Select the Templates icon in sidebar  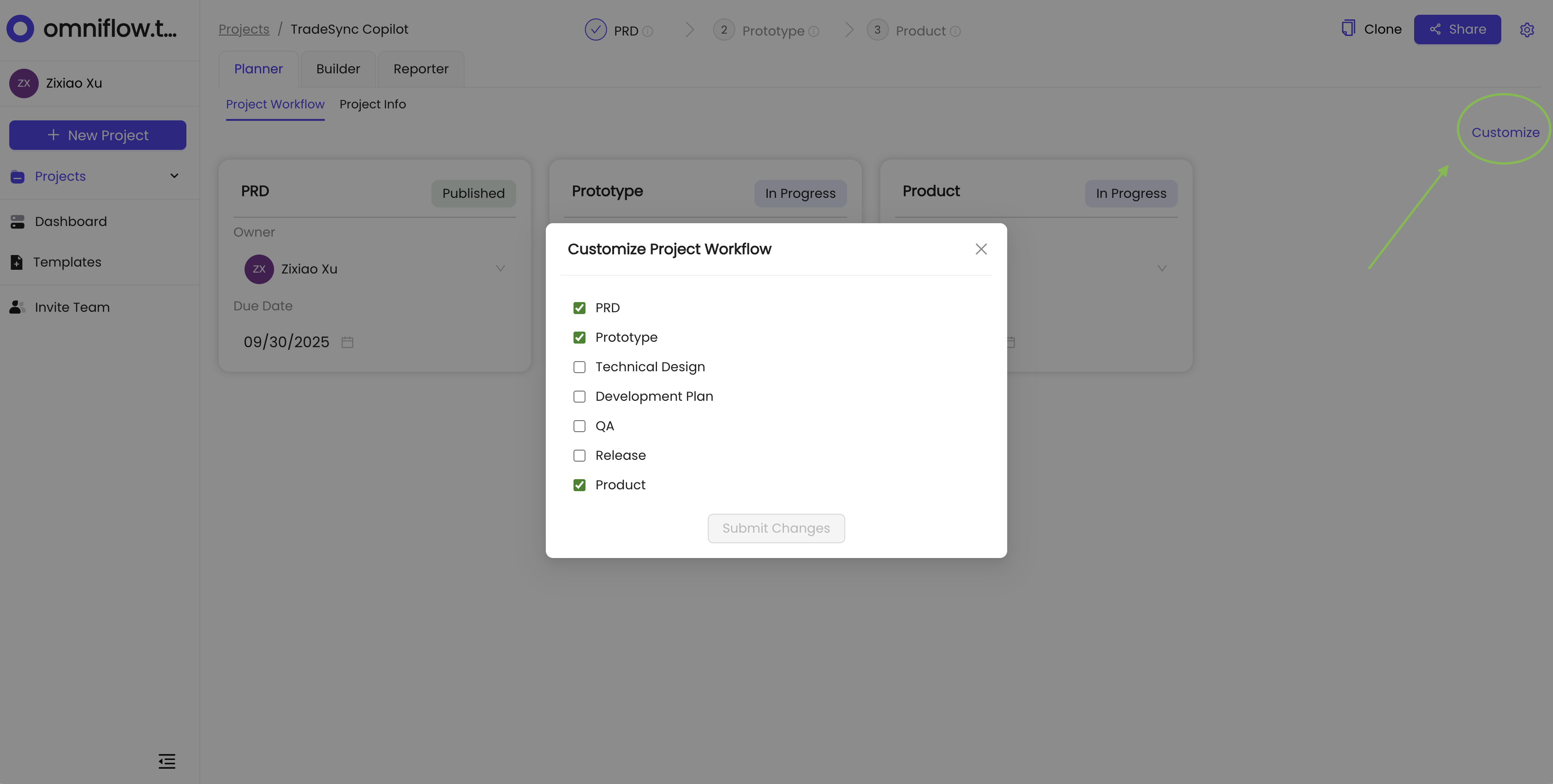tap(17, 261)
